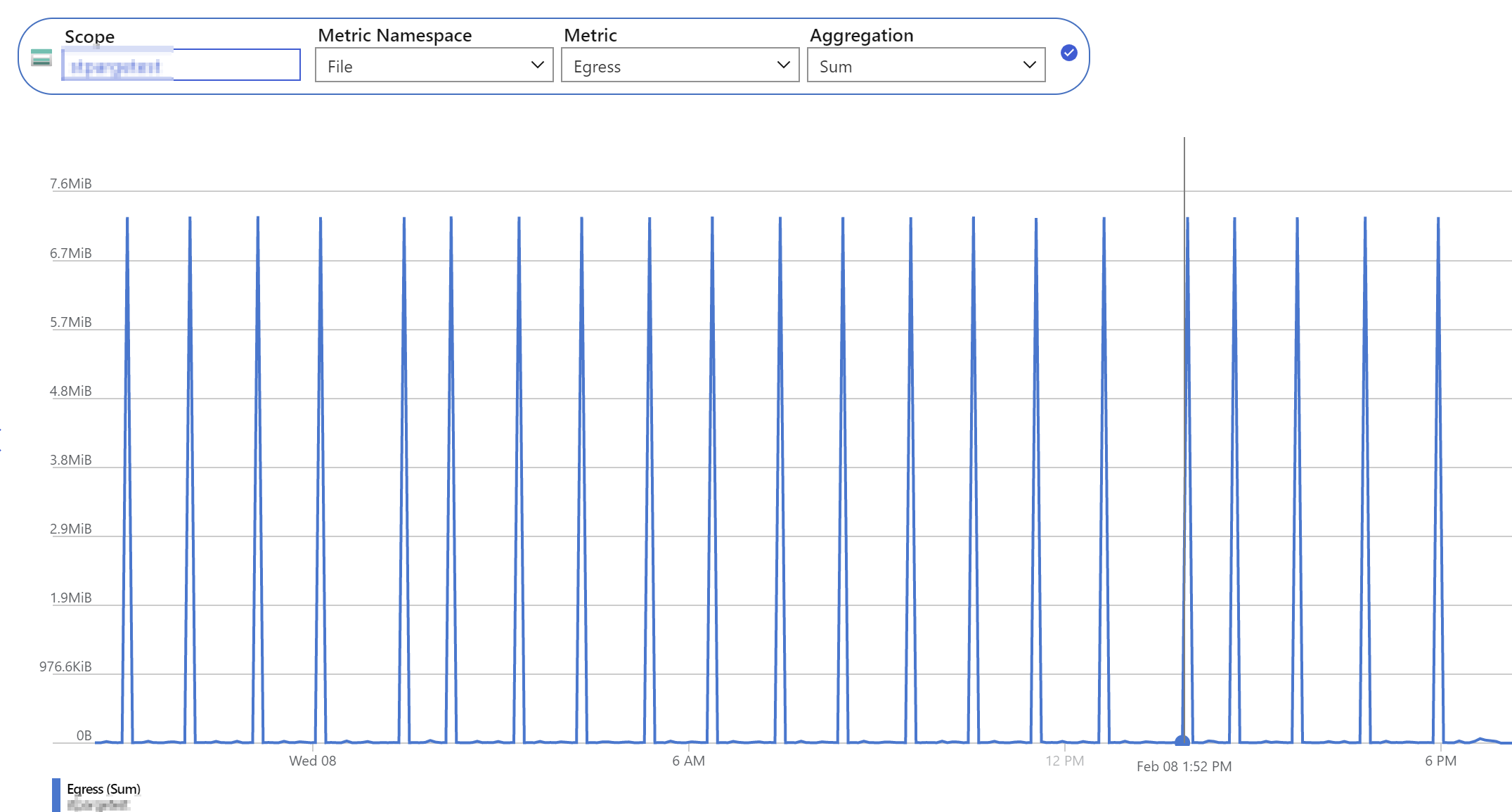Select the highlighted data point at Feb 08 1:52 PM
The width and height of the screenshot is (1512, 812).
[x=1183, y=740]
